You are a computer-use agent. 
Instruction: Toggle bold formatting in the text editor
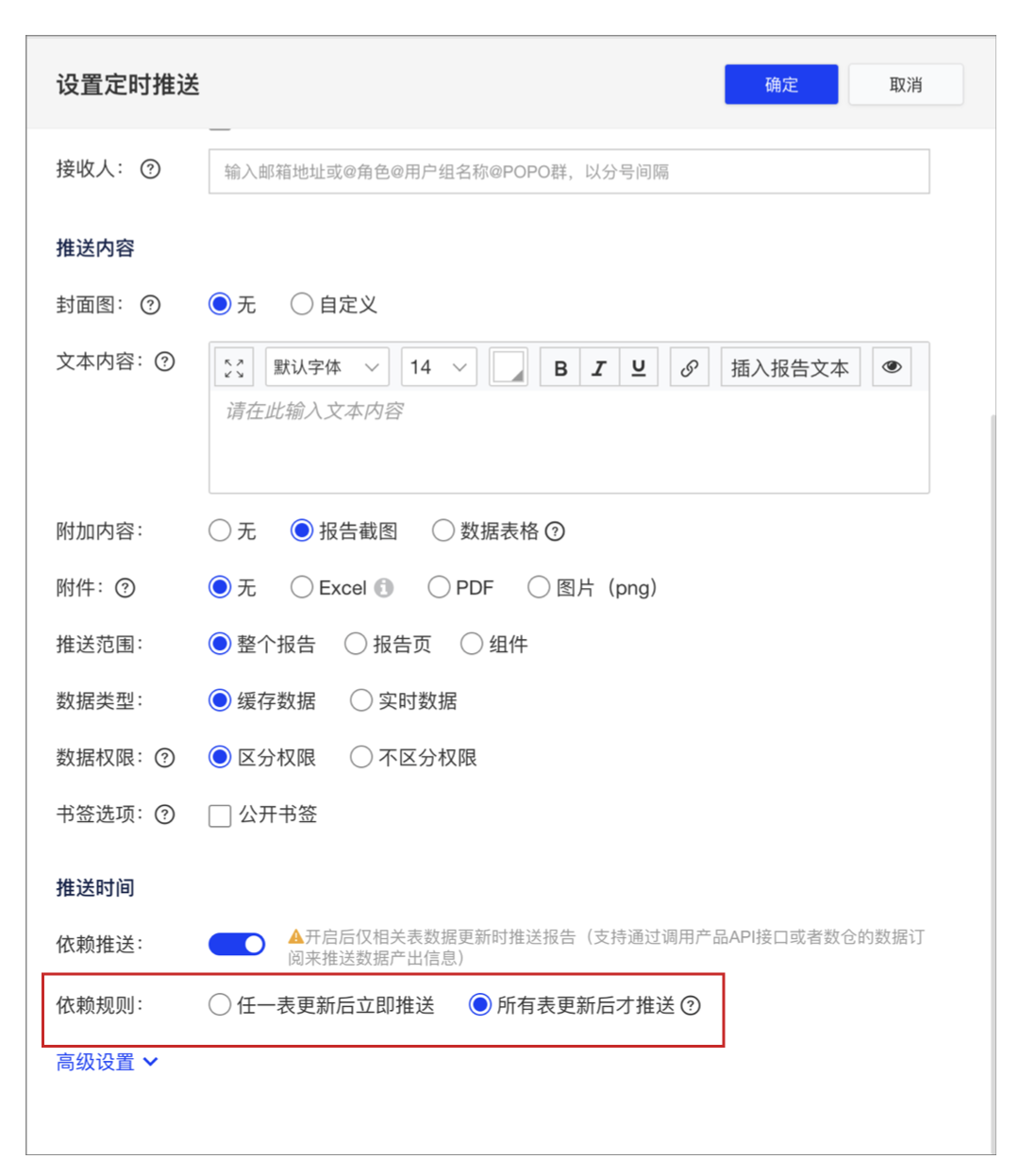click(x=560, y=367)
